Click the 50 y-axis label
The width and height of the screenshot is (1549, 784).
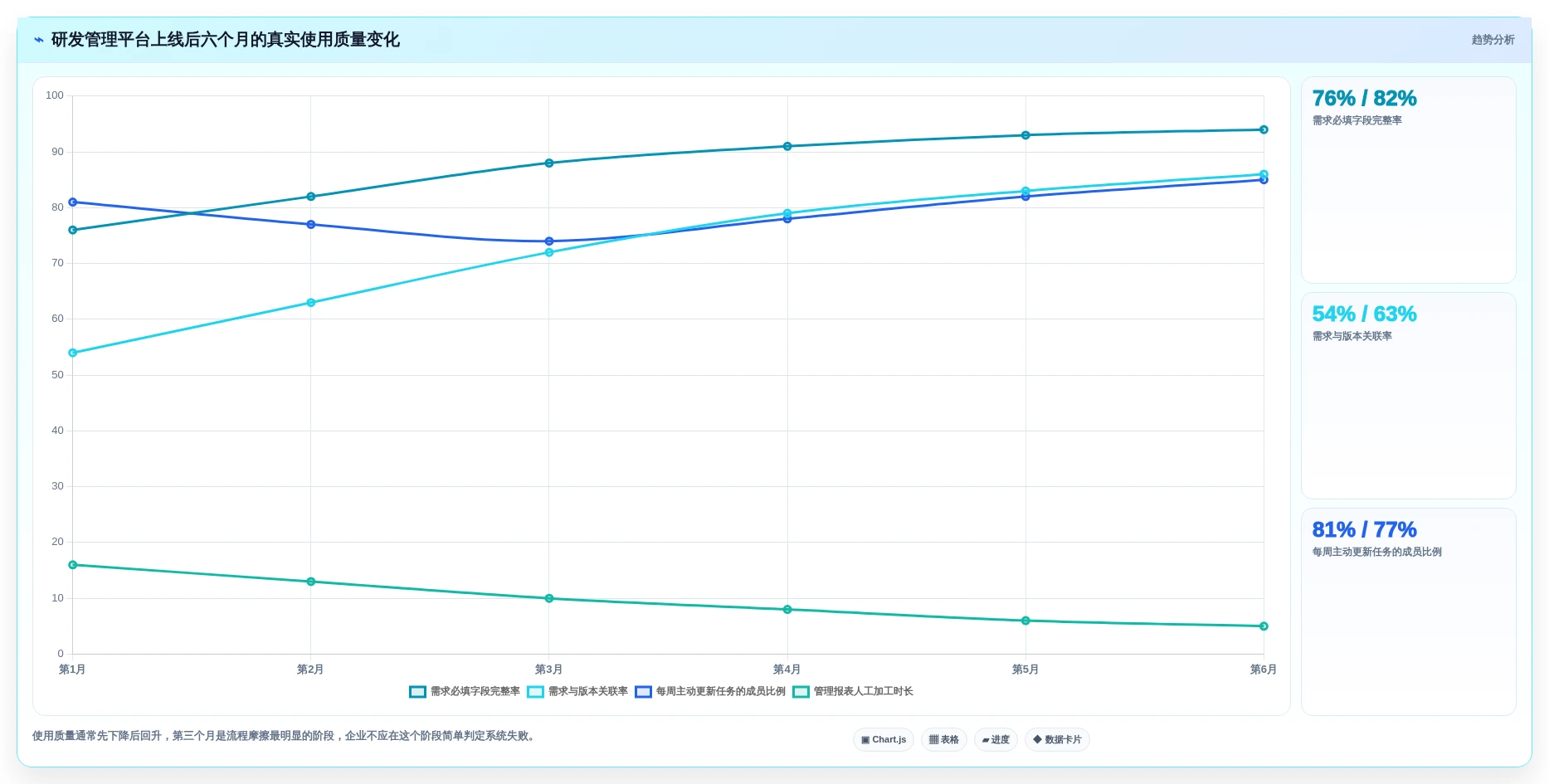coord(57,375)
